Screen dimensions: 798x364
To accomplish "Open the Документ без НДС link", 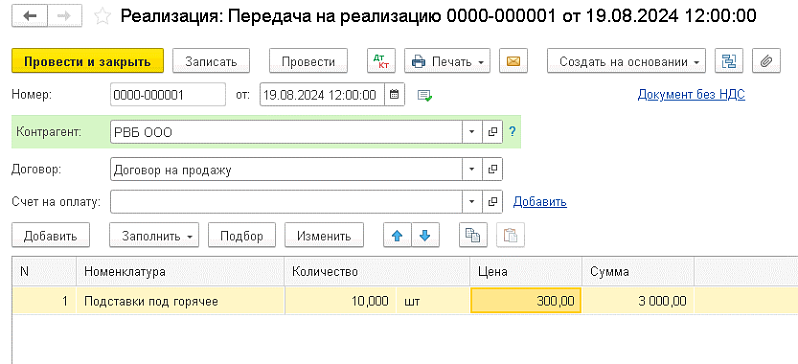I will 691,95.
